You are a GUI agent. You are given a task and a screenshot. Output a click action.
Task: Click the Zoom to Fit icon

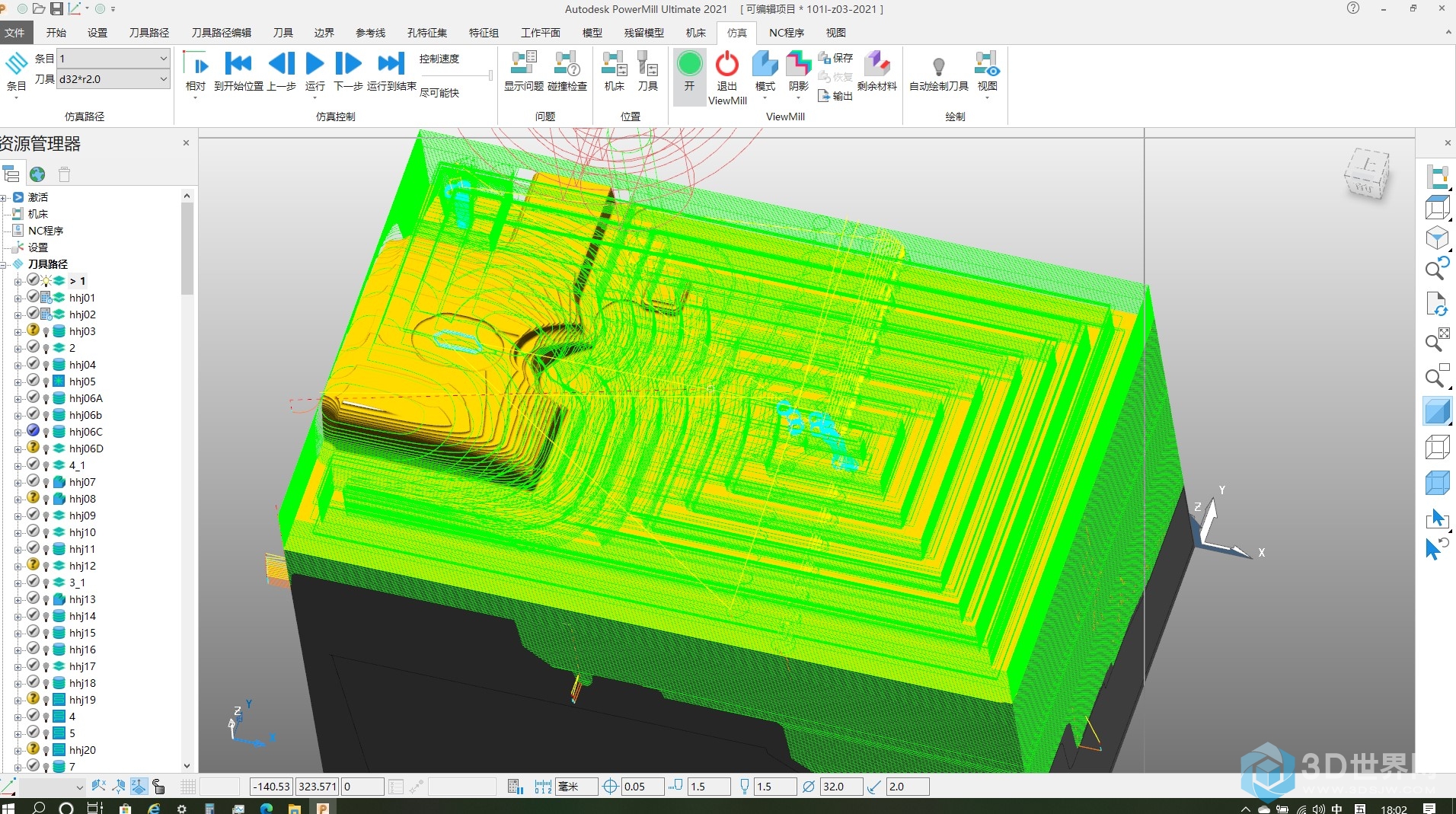coord(1436,340)
